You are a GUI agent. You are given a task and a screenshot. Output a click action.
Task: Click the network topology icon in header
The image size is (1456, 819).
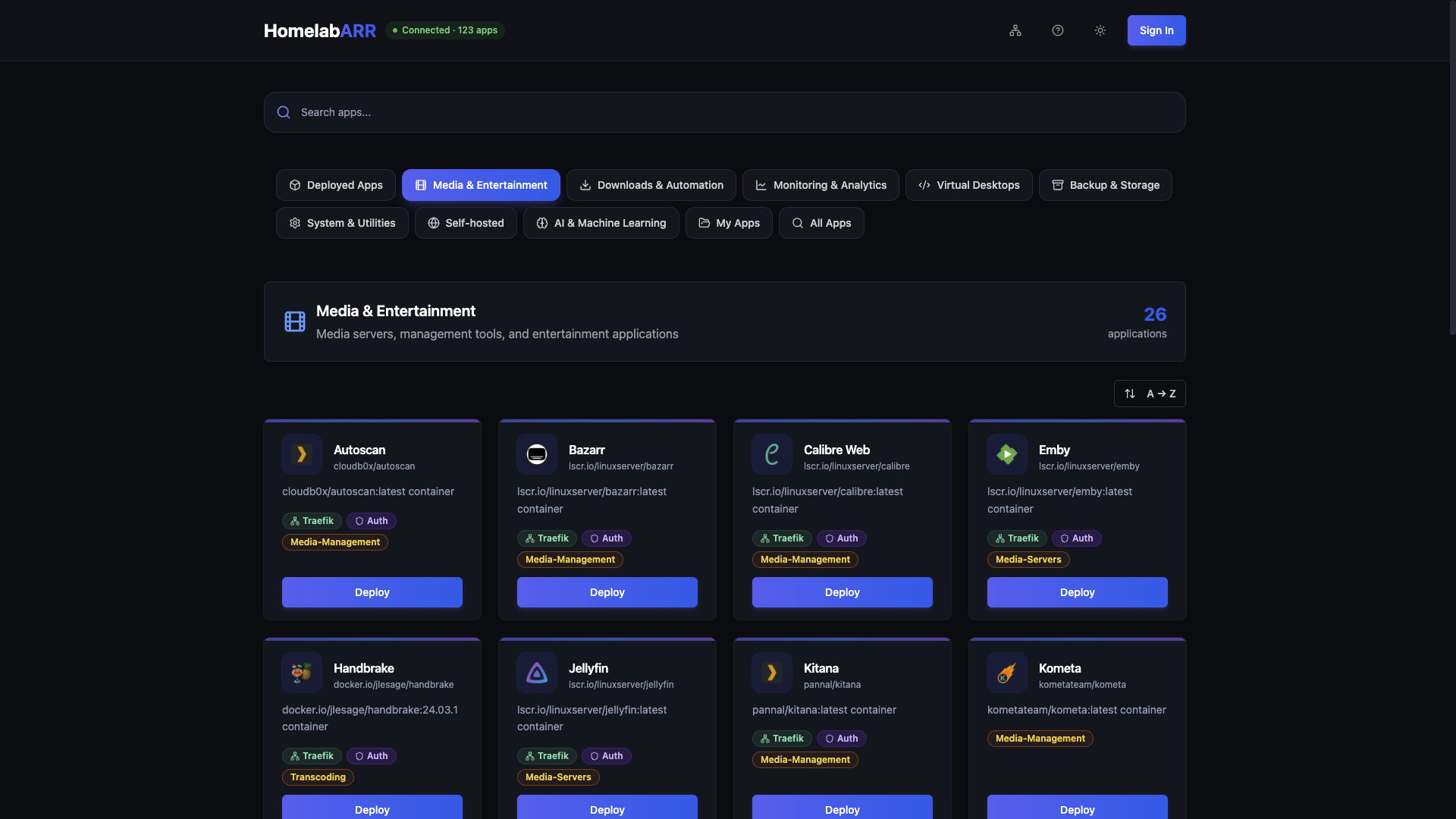click(1015, 30)
